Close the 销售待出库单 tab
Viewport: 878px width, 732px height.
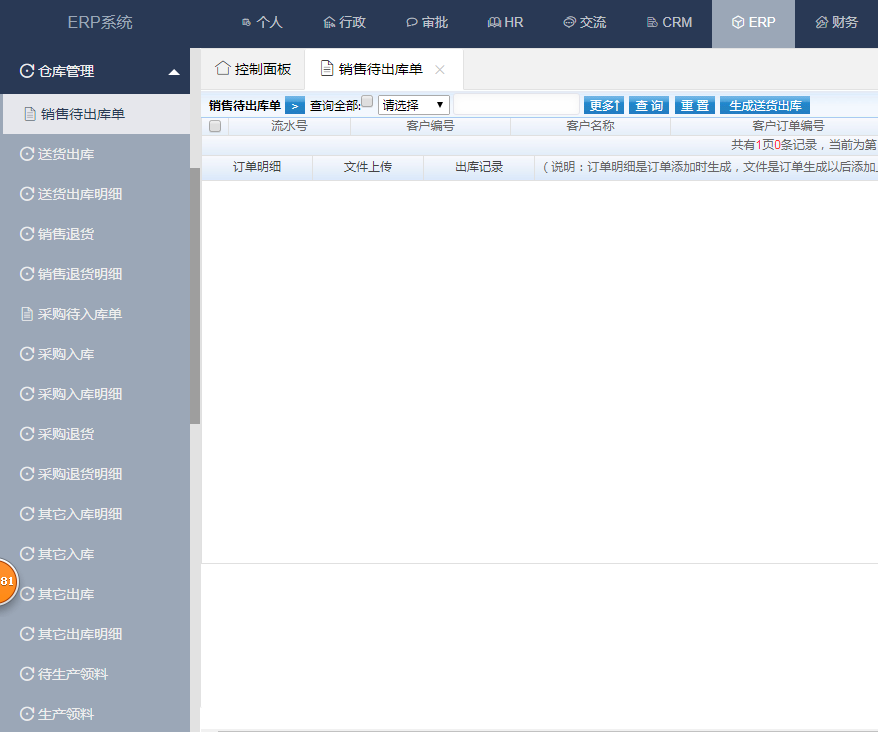click(440, 70)
